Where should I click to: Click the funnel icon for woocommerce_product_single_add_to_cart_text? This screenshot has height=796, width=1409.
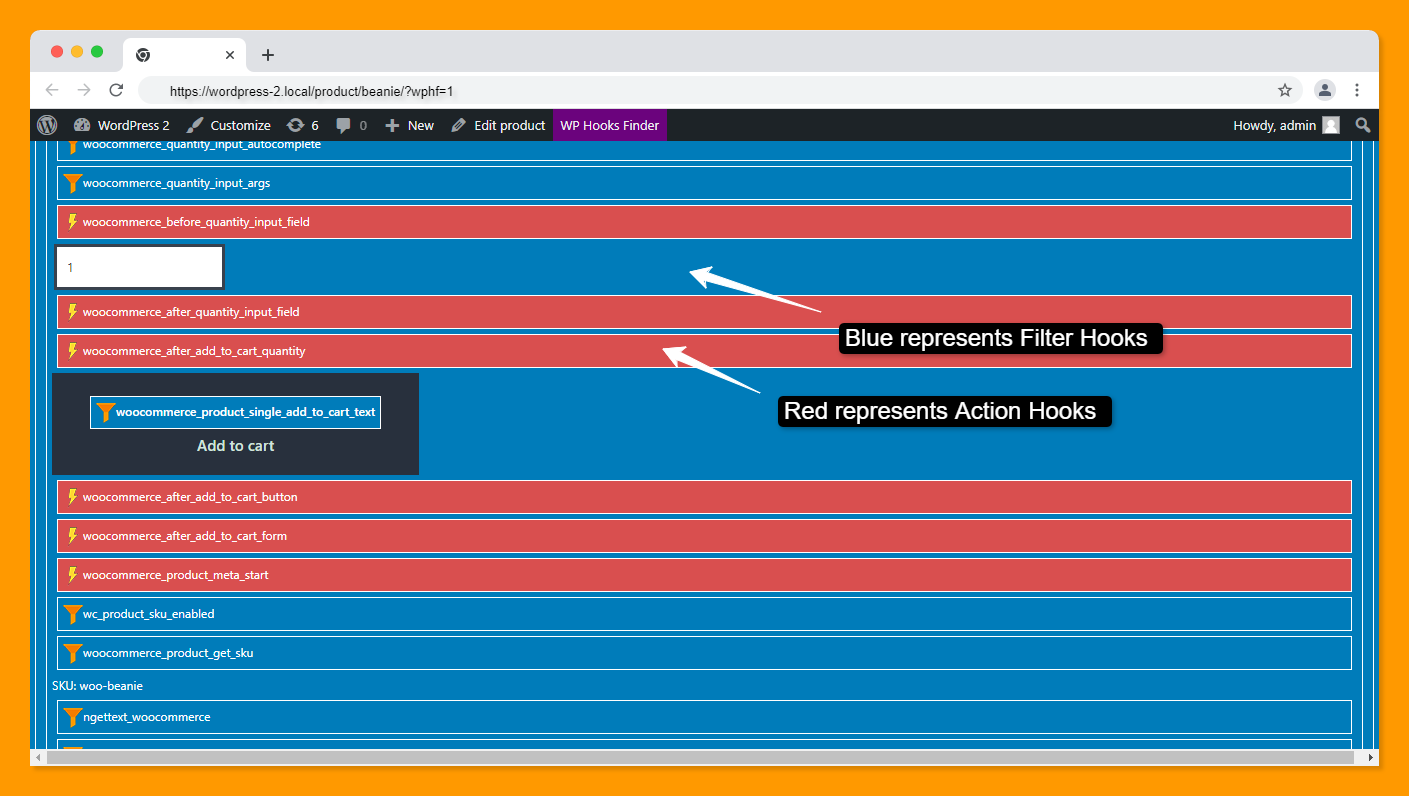105,412
